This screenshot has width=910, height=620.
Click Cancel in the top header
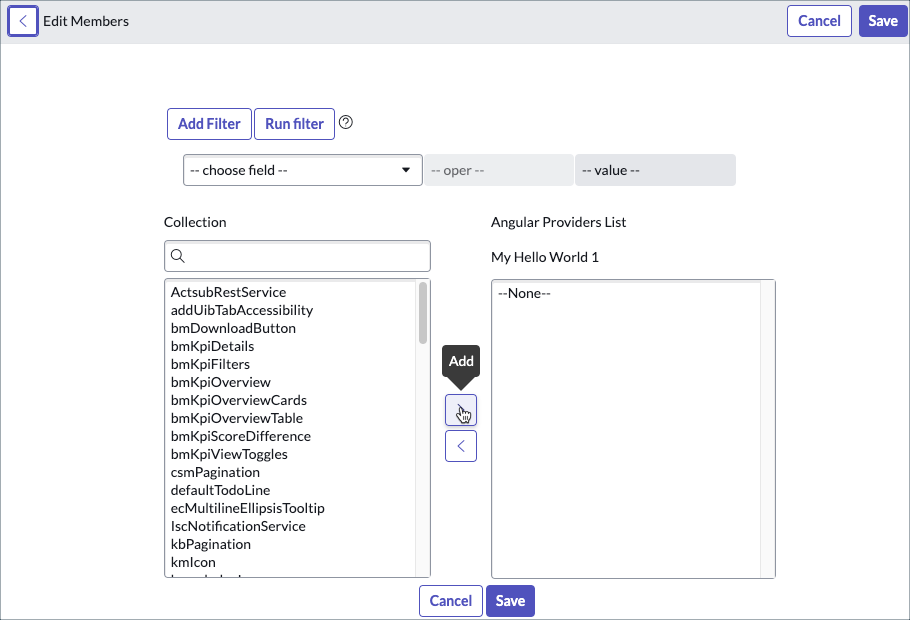pos(819,20)
